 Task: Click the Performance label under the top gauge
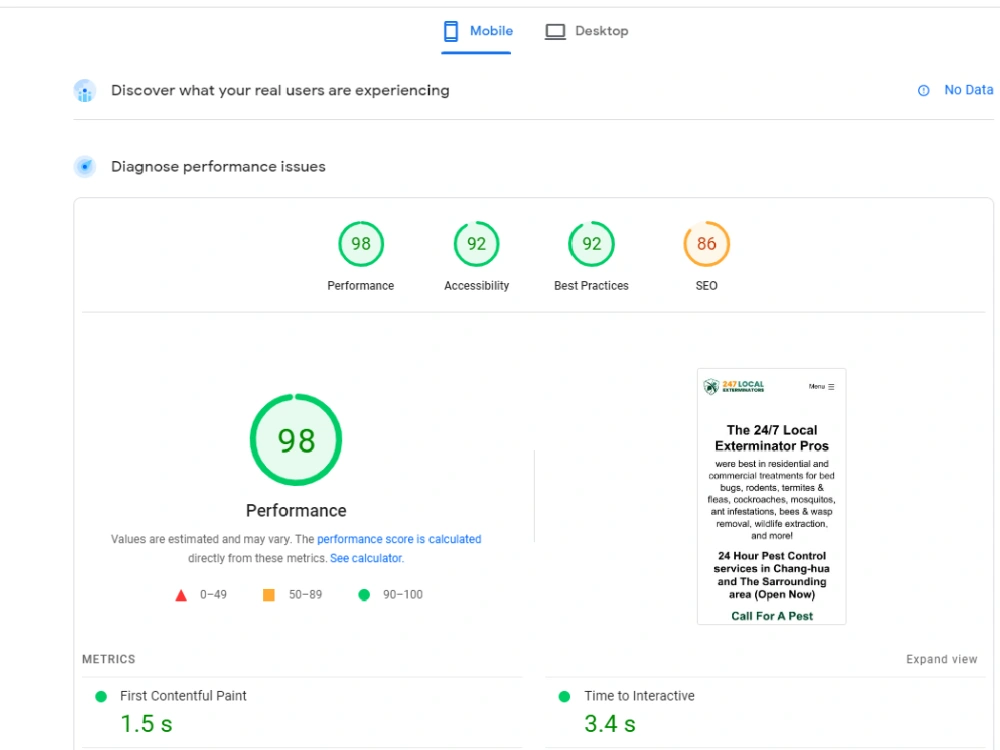[361, 286]
